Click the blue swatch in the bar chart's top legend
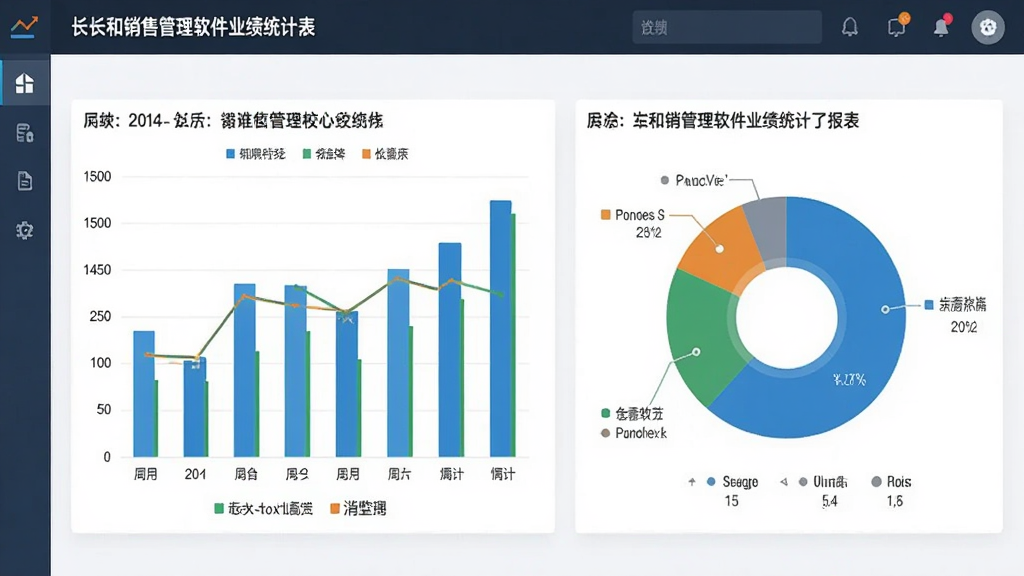Image resolution: width=1024 pixels, height=576 pixels. tap(230, 154)
